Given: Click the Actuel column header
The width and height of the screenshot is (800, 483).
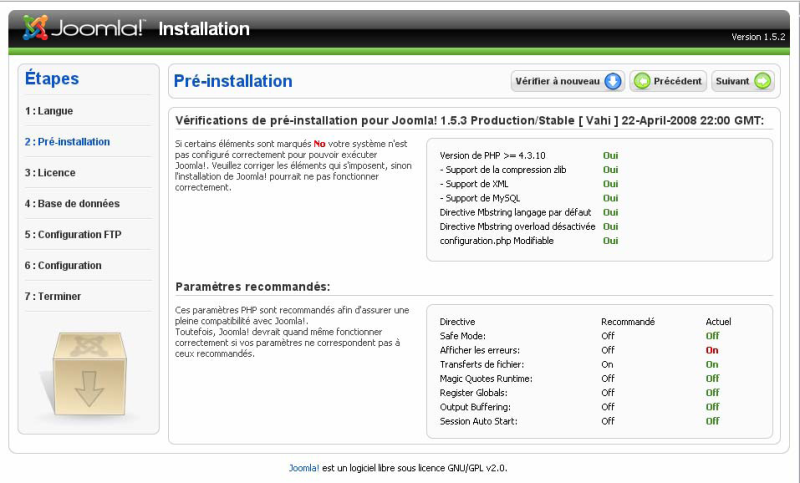Looking at the screenshot, I should pos(718,322).
